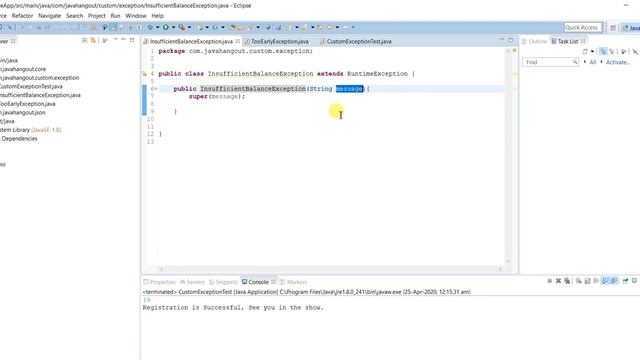Open External Tools dropdown arrow
640x360 pixels.
[189, 27]
